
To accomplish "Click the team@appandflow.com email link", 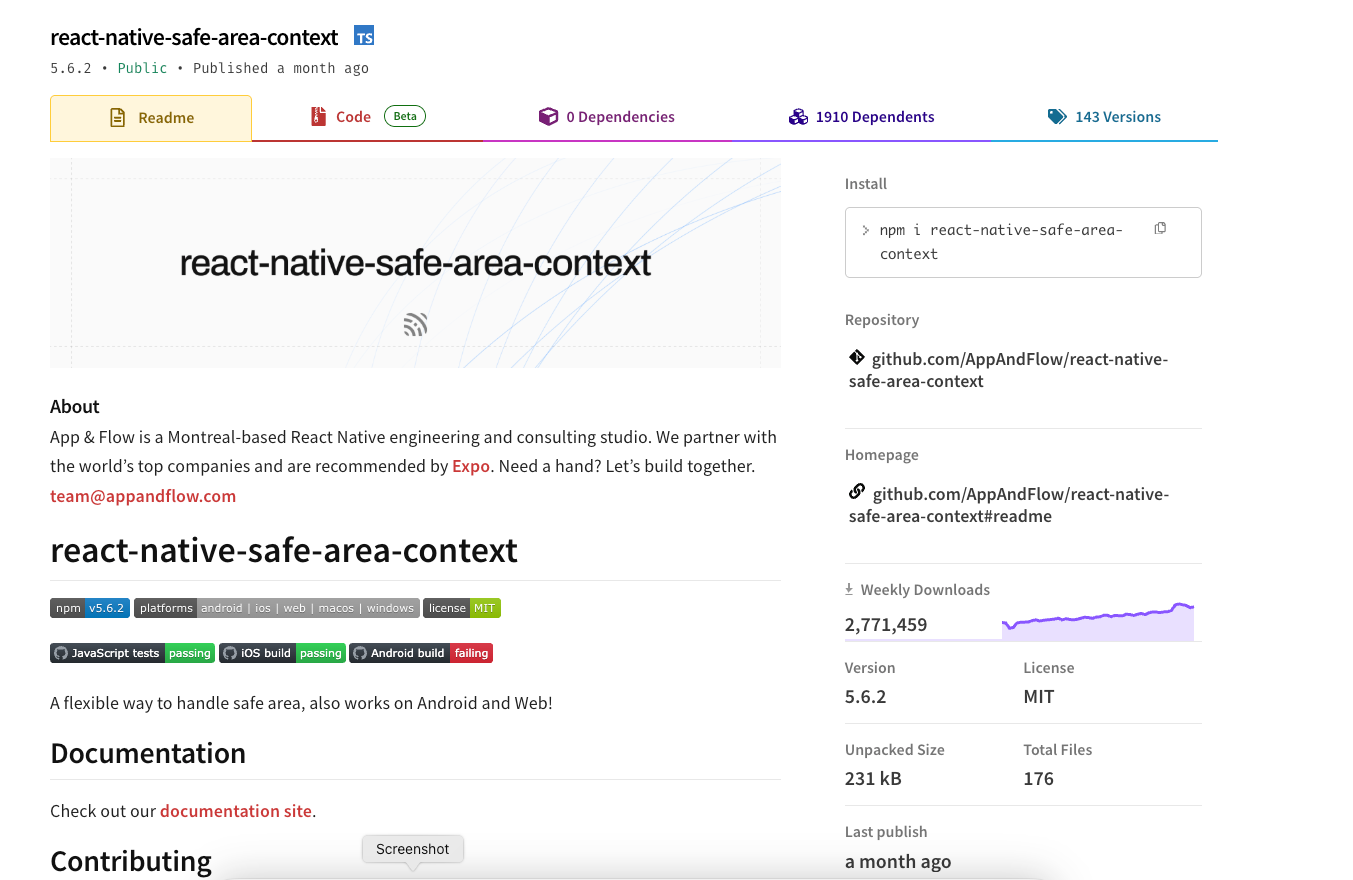I will [x=143, y=496].
